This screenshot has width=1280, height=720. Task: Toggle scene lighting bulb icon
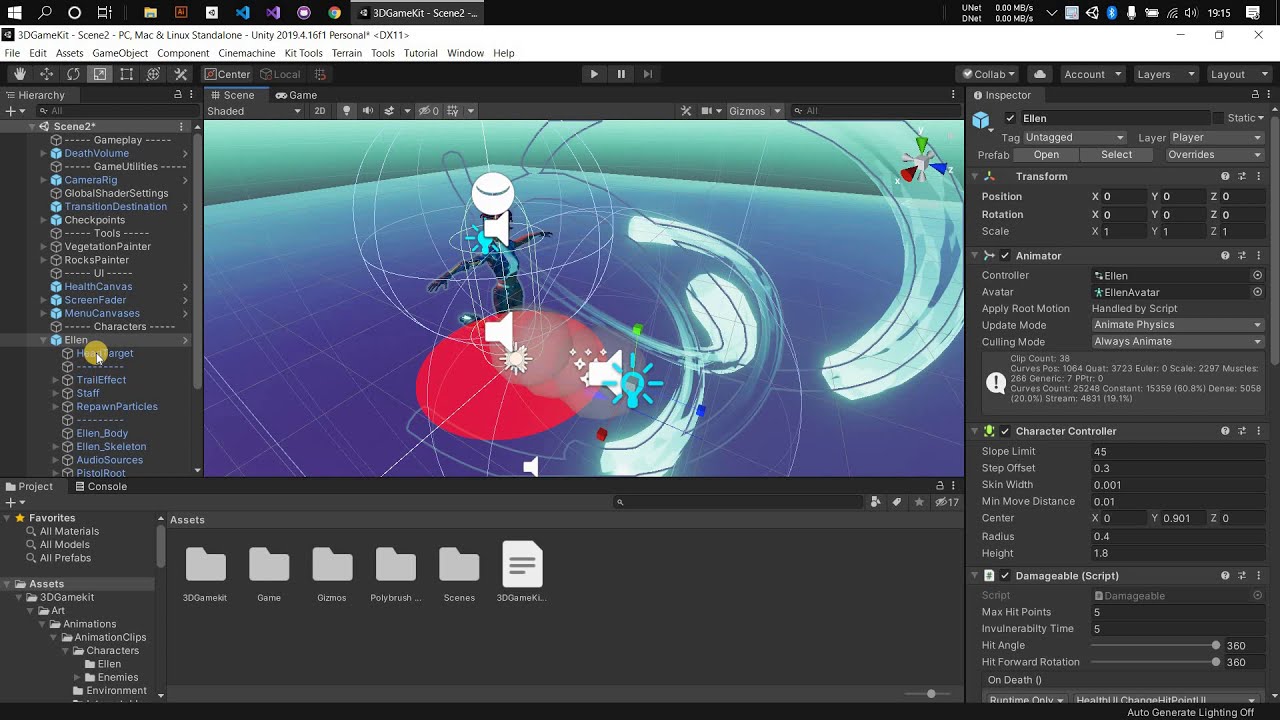(x=346, y=111)
